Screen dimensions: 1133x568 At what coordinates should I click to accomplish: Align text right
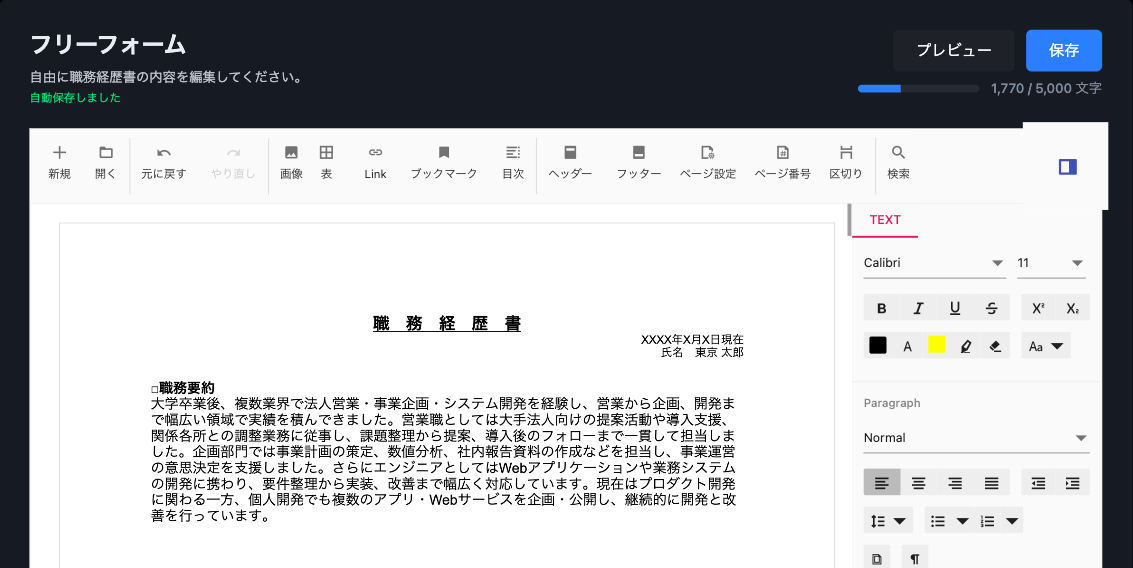(955, 483)
